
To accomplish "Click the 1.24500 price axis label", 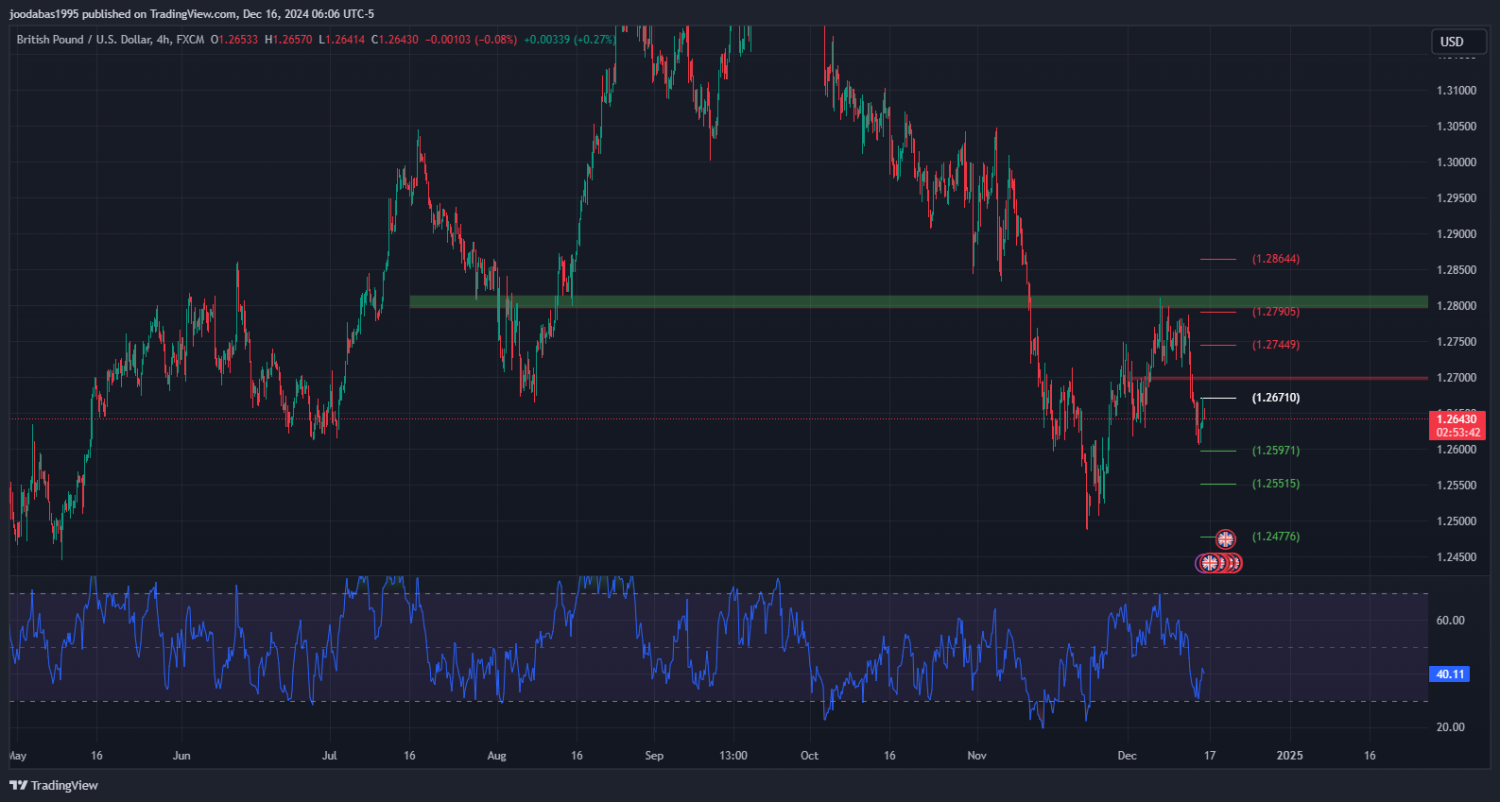I will coord(1455,558).
